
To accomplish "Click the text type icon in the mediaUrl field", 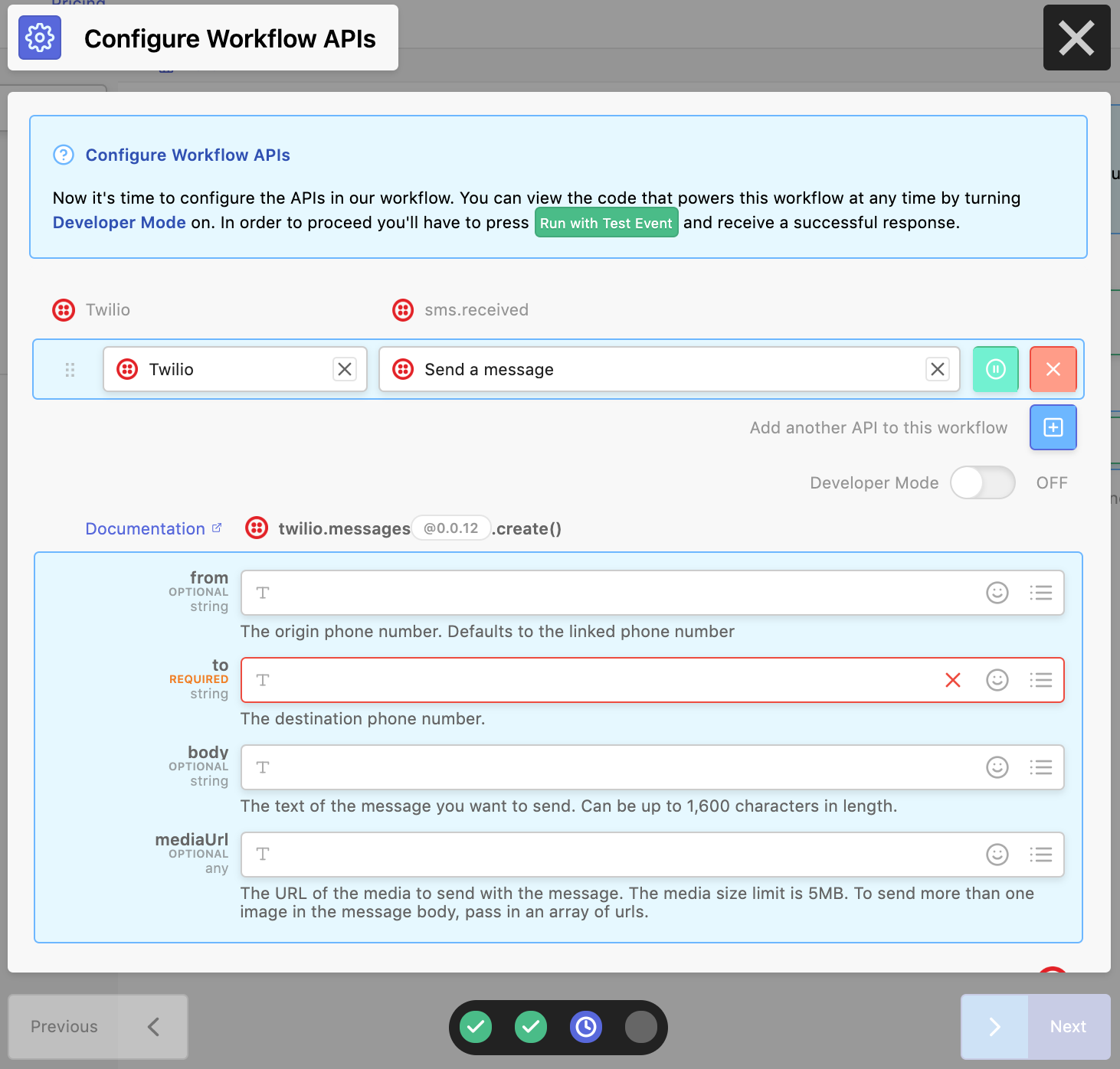I will click(263, 854).
